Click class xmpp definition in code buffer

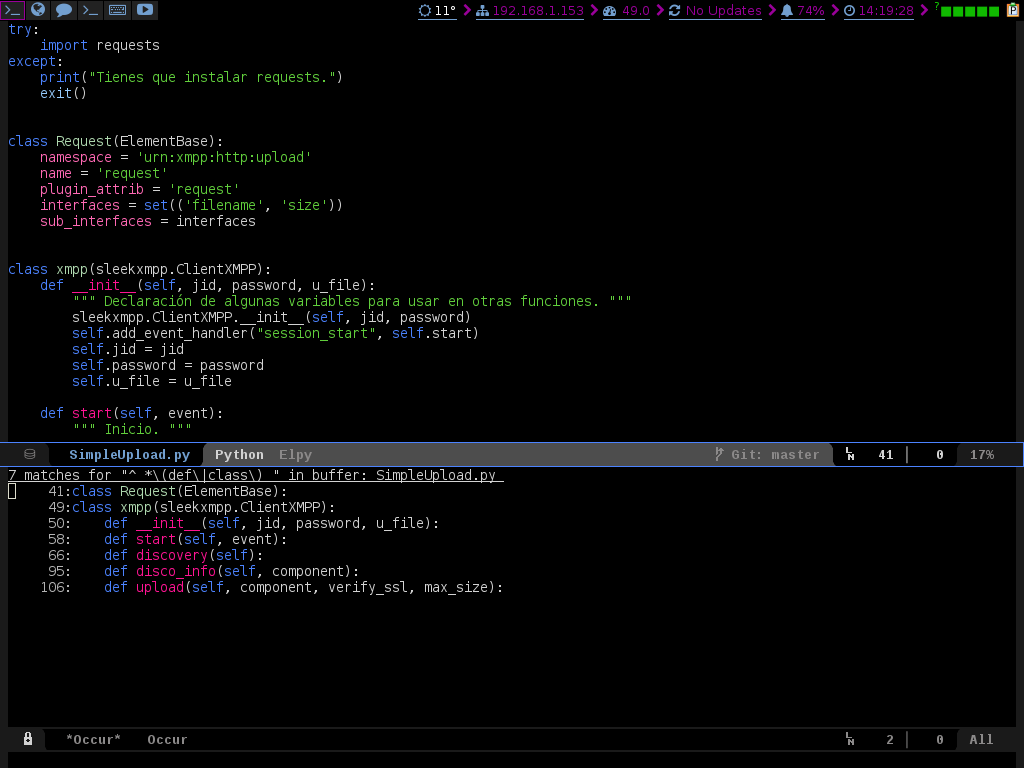140,269
